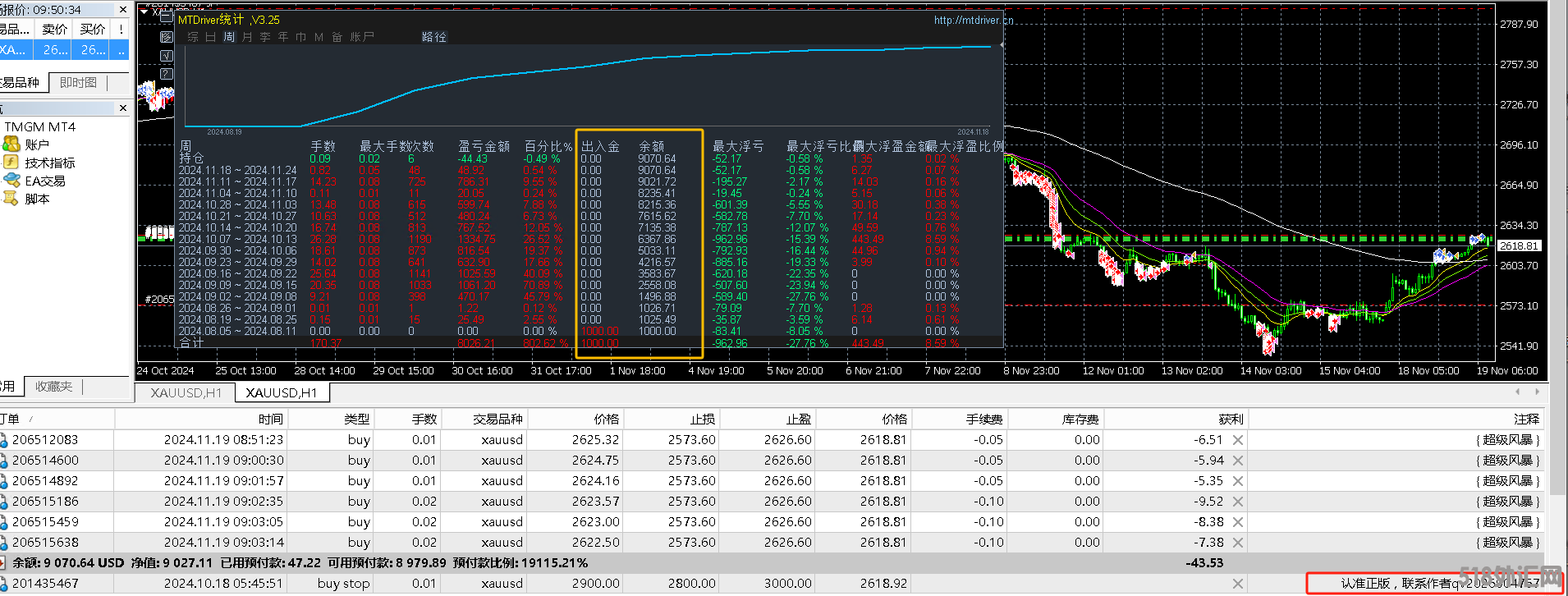Select the 备 tab in MTDriver
1568x596 pixels.
(x=337, y=37)
